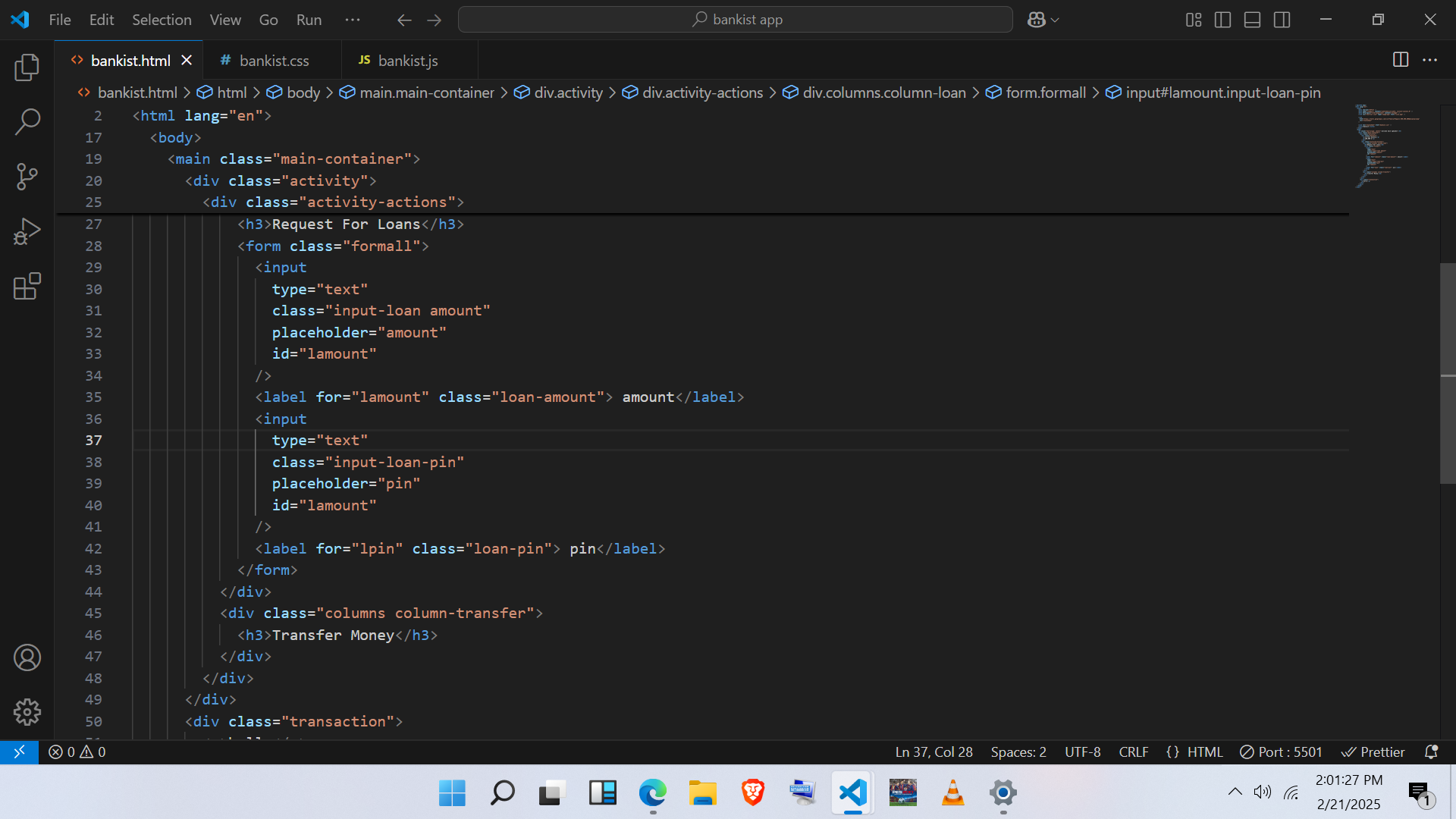Open the Accounts menu icon
1456x819 pixels.
pos(27,657)
